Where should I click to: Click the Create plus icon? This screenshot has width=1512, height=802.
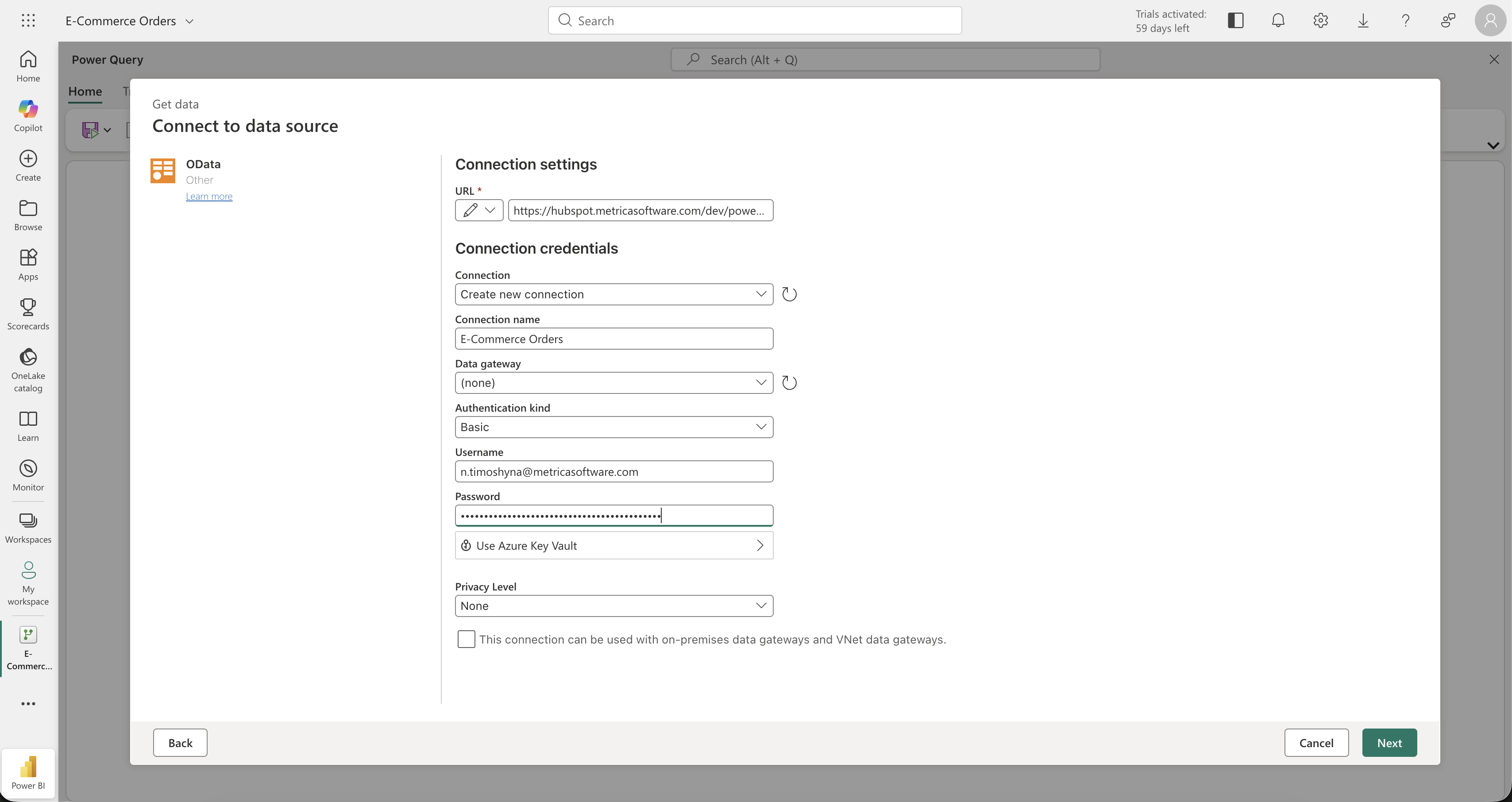click(28, 158)
